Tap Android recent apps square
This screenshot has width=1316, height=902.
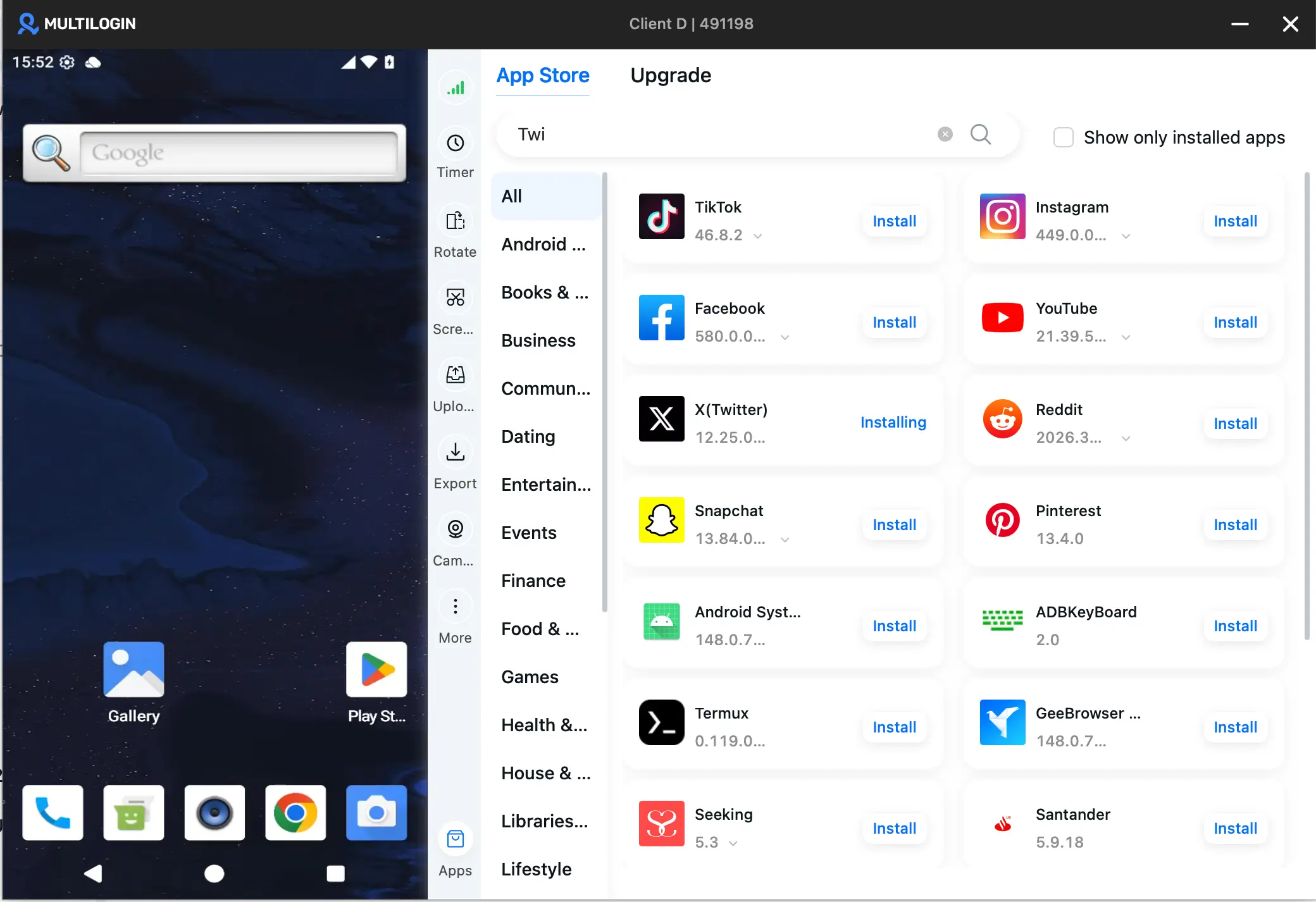[x=335, y=874]
